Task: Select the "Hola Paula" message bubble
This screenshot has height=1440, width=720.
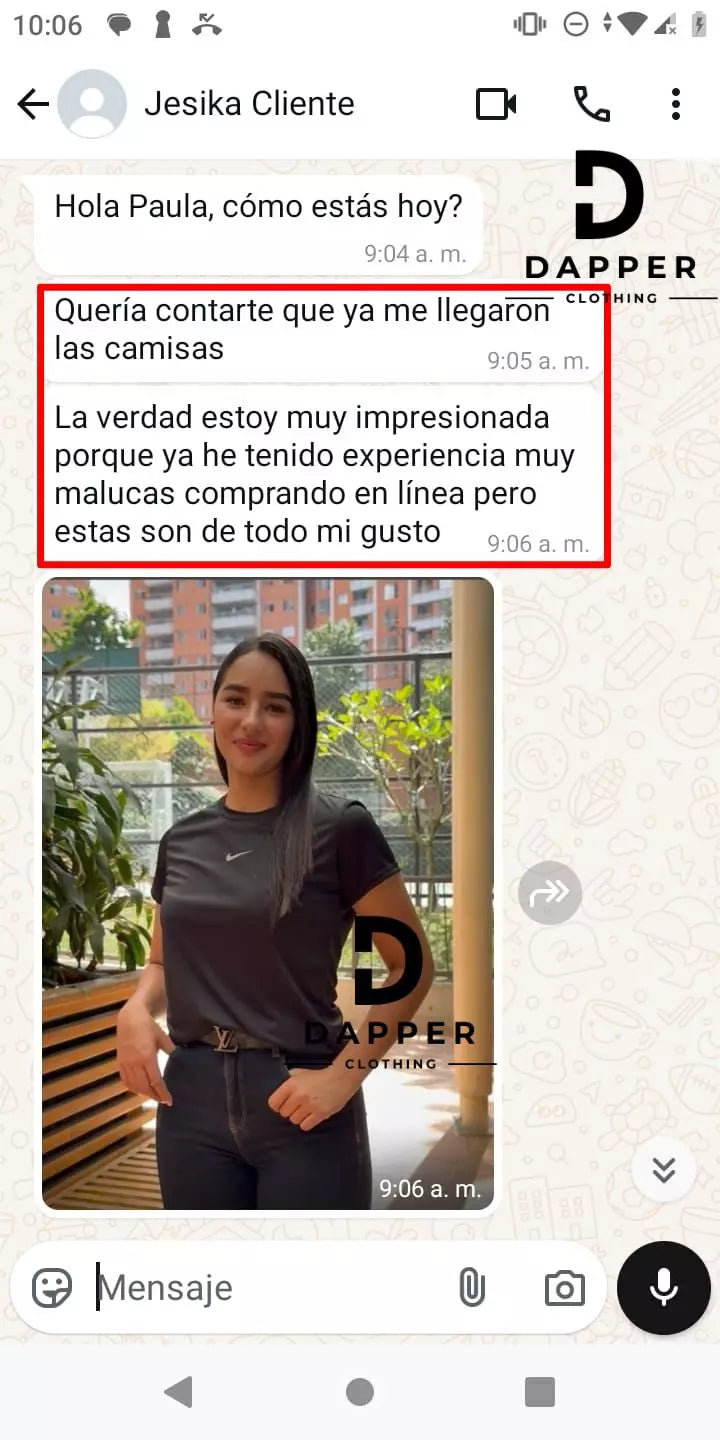Action: (258, 224)
